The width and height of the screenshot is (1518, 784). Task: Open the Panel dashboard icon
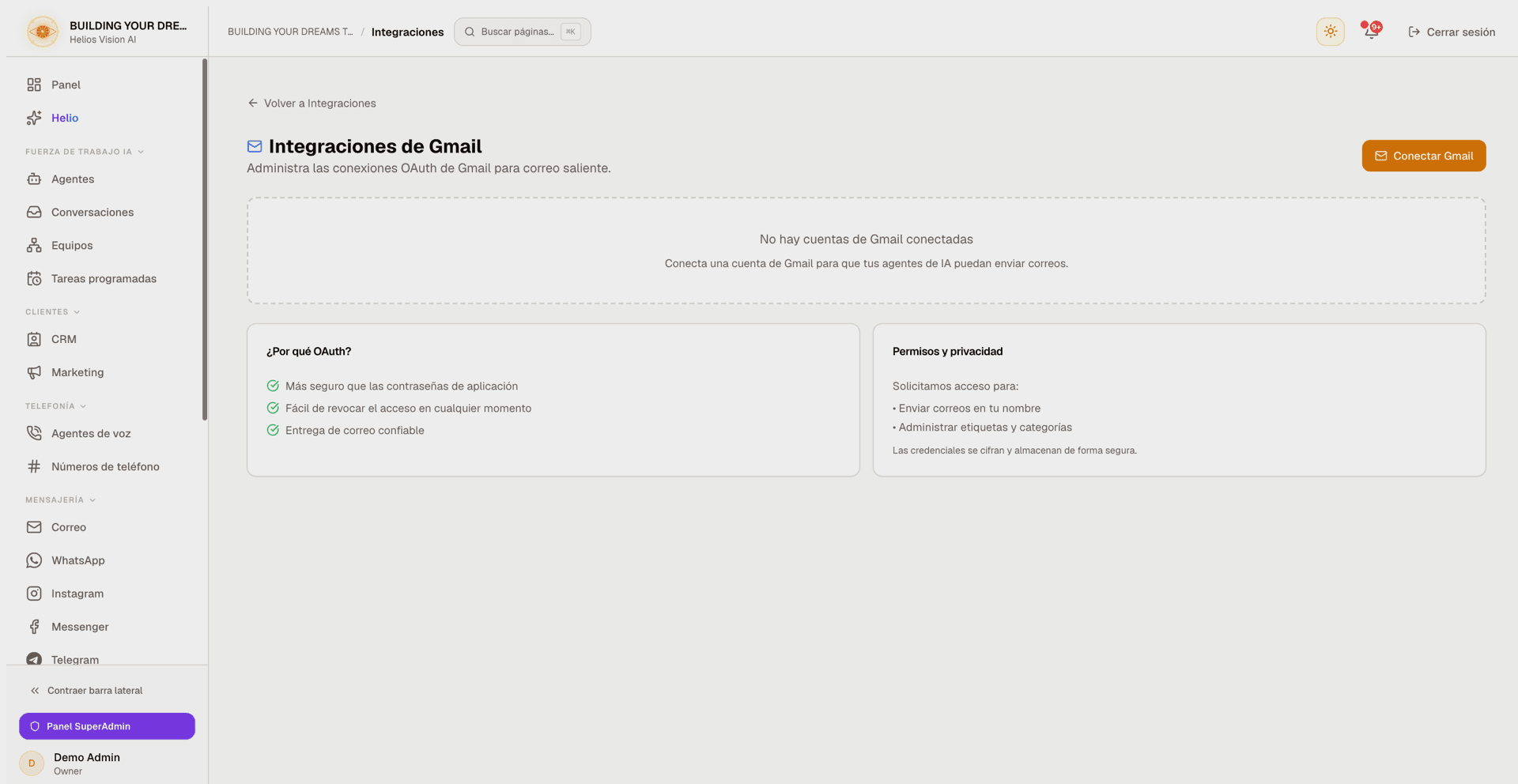pyautogui.click(x=34, y=85)
